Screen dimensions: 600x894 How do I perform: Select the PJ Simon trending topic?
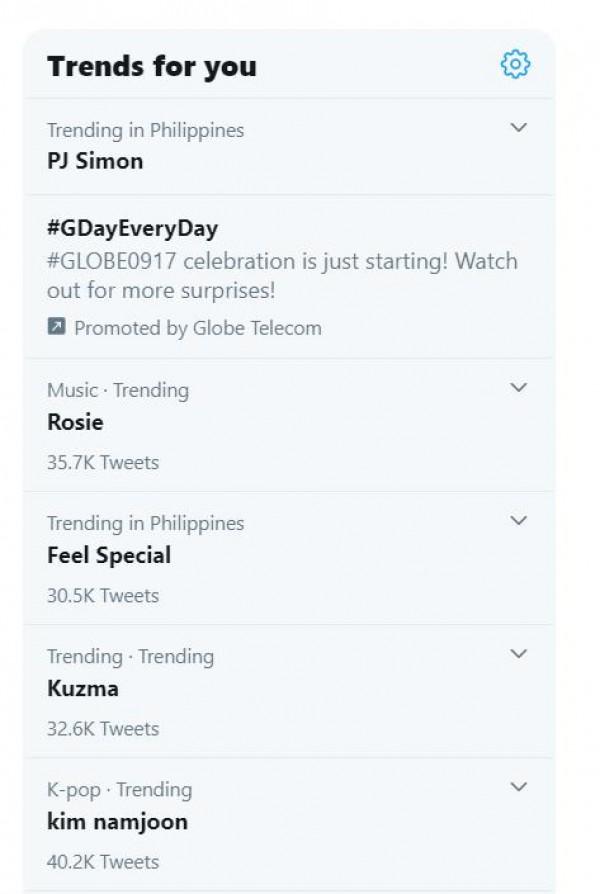click(x=96, y=161)
